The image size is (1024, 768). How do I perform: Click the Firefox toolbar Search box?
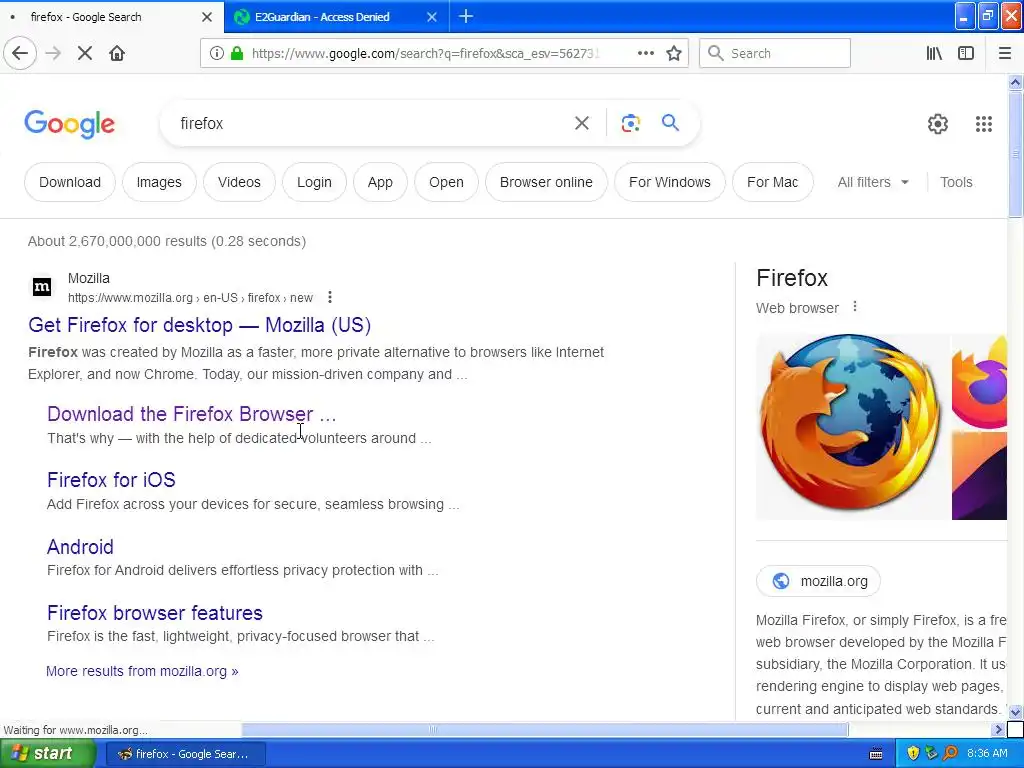coord(775,53)
